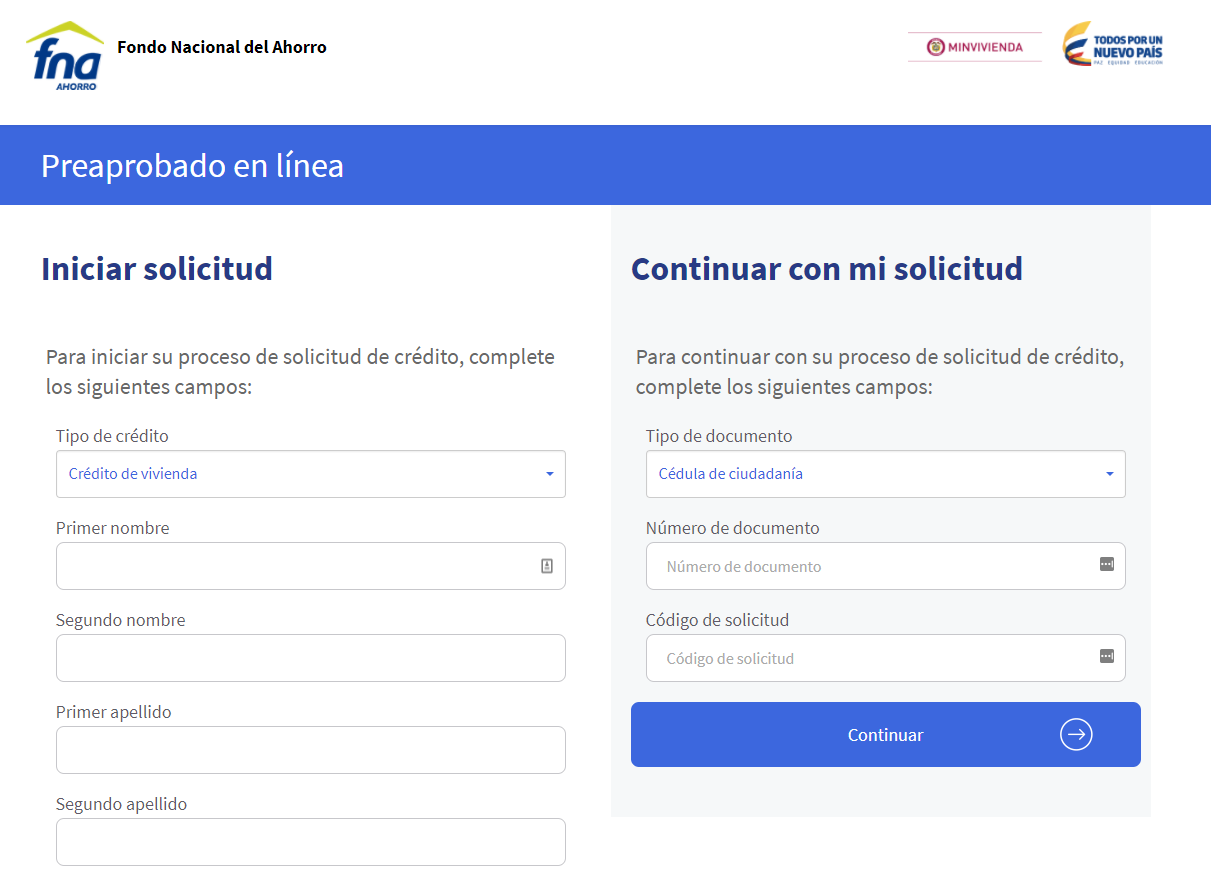Viewport: 1211px width, 882px height.
Task: Click the FNA Ahorro logo
Action: point(65,56)
